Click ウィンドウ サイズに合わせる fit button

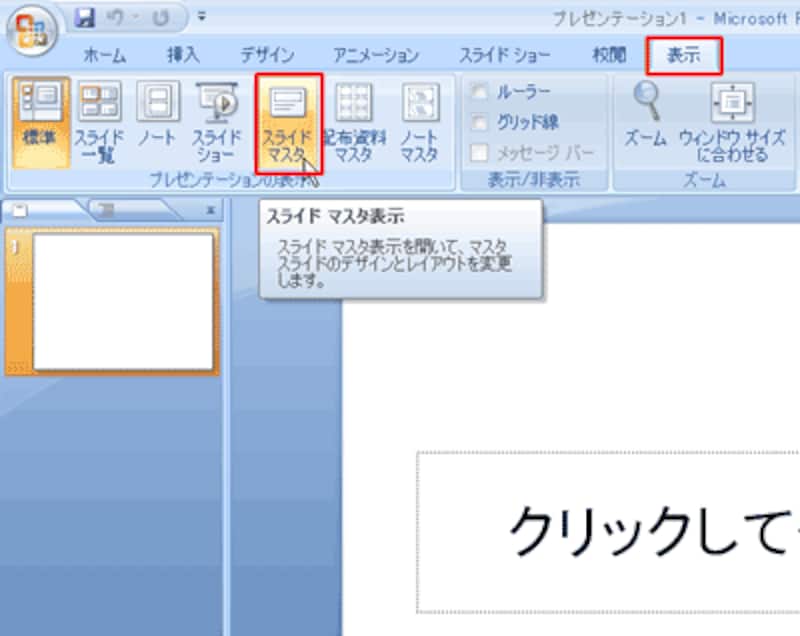point(733,121)
